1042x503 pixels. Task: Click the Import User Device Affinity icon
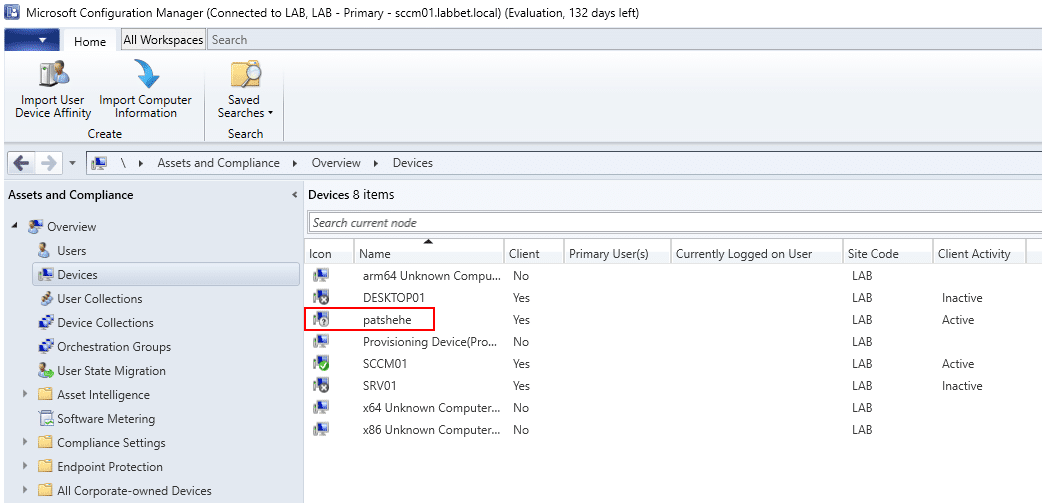pos(54,74)
